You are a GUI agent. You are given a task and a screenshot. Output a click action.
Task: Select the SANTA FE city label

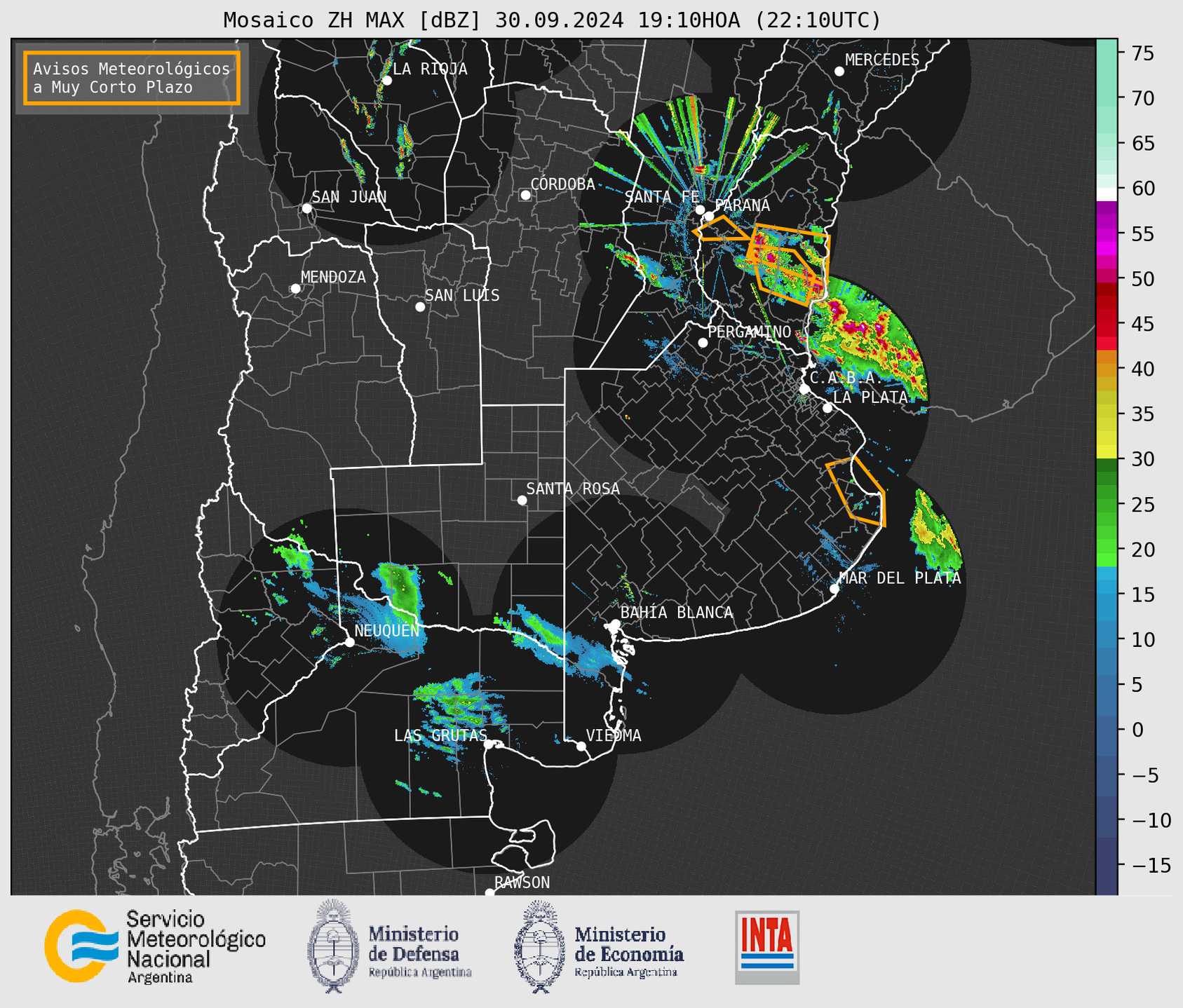coord(662,197)
